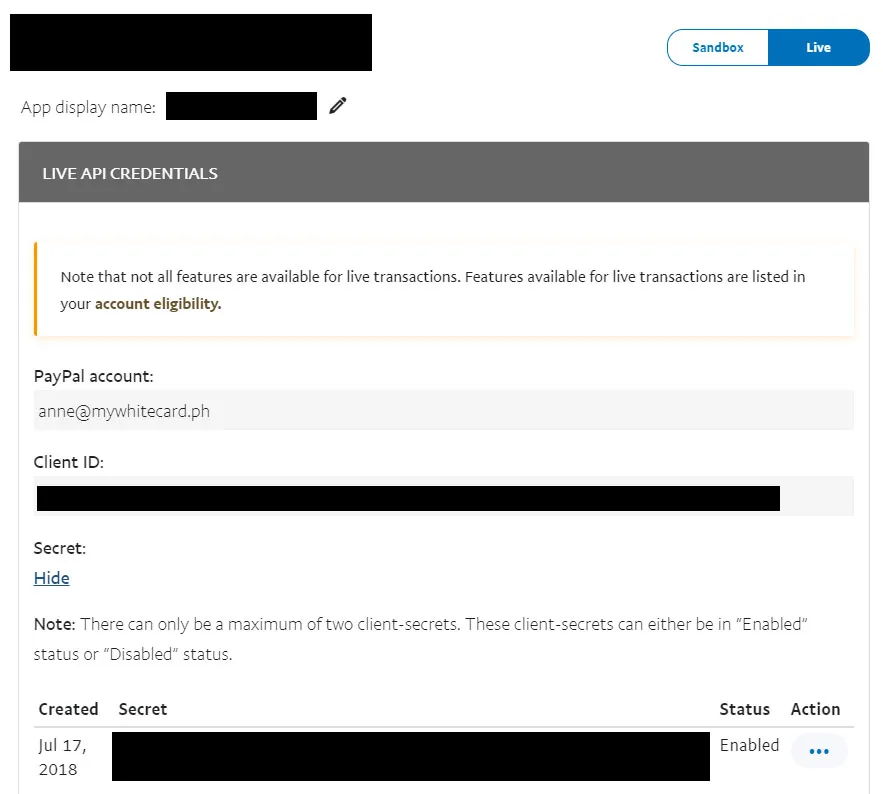Click the PayPal account email field

click(443, 410)
